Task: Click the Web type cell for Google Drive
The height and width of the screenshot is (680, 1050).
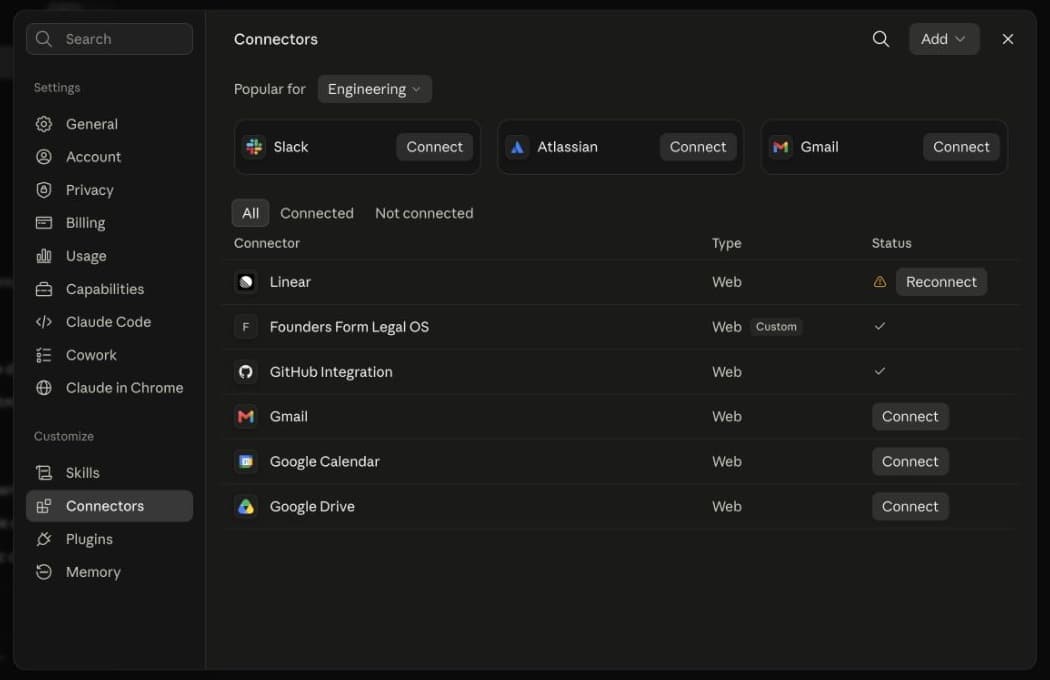Action: point(727,506)
